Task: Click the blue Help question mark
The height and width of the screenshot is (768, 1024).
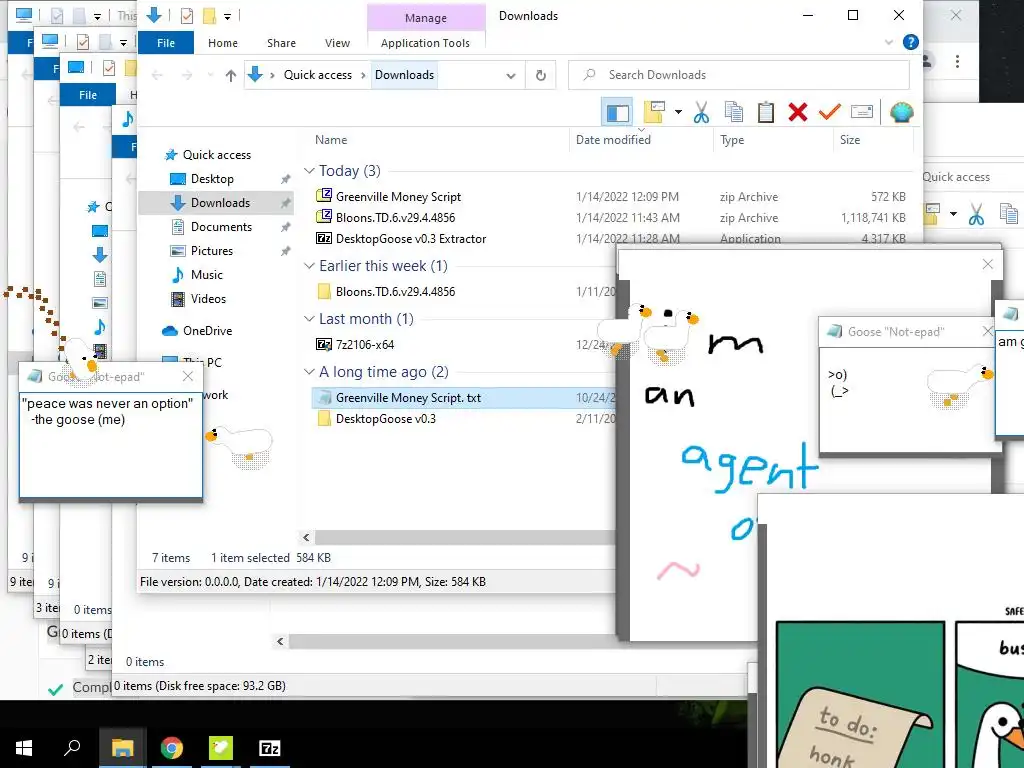Action: [x=910, y=42]
